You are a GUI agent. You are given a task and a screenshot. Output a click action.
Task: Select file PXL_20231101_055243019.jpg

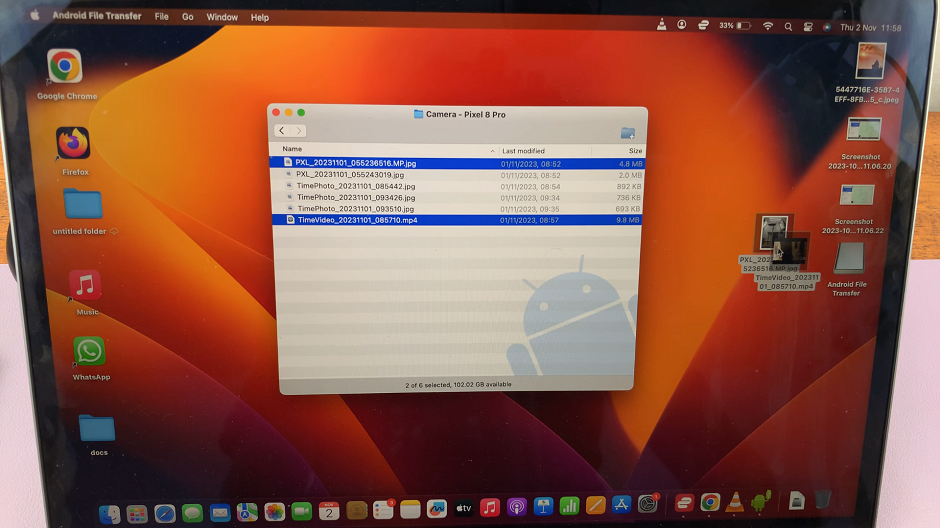(457, 175)
